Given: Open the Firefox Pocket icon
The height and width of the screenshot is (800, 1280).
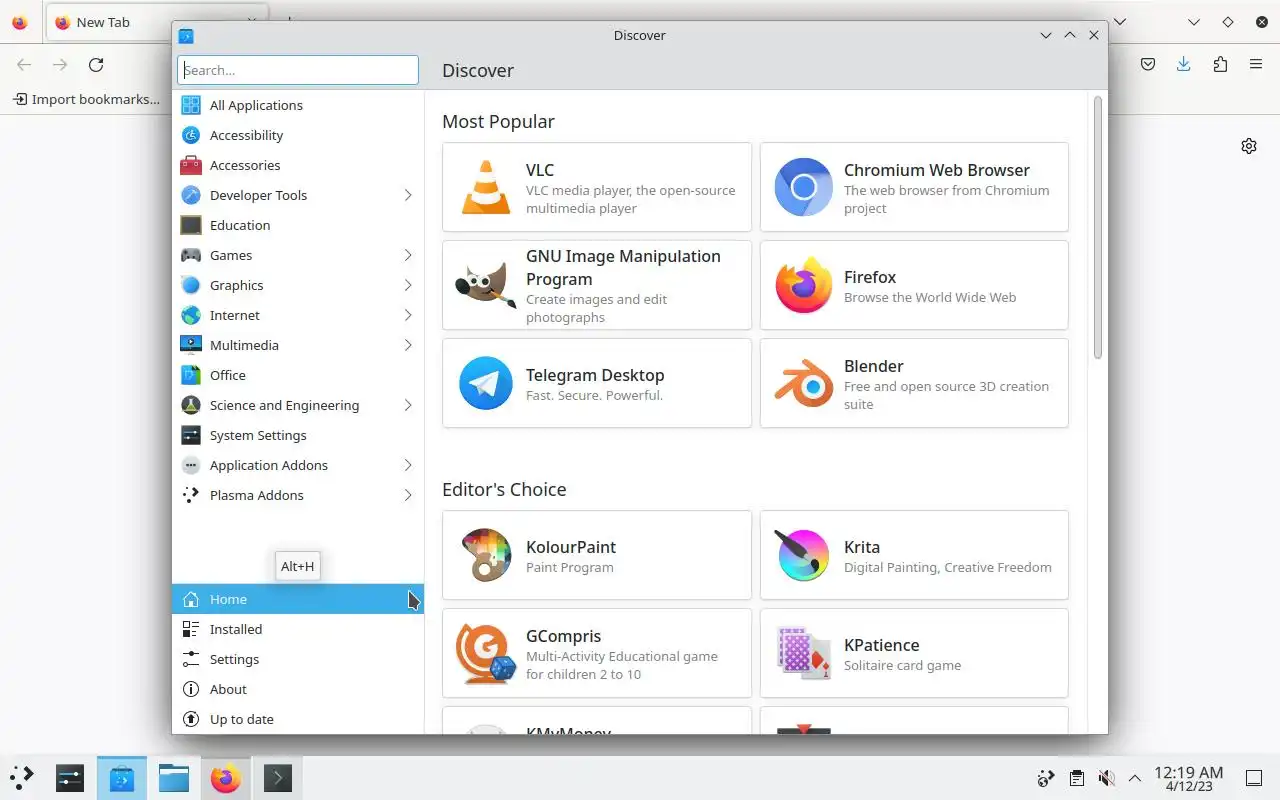Looking at the screenshot, I should [x=1148, y=64].
